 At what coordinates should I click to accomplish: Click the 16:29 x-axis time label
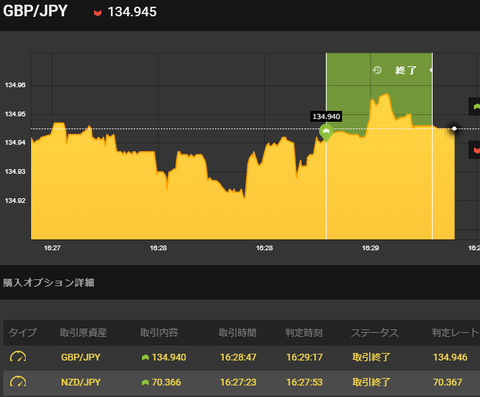(370, 248)
